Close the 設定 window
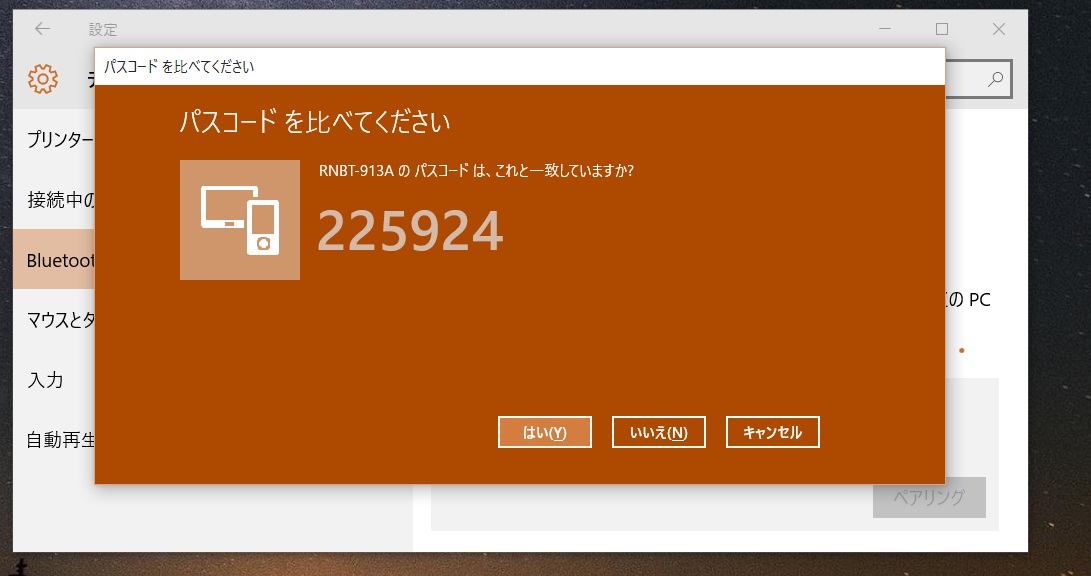 [x=998, y=29]
